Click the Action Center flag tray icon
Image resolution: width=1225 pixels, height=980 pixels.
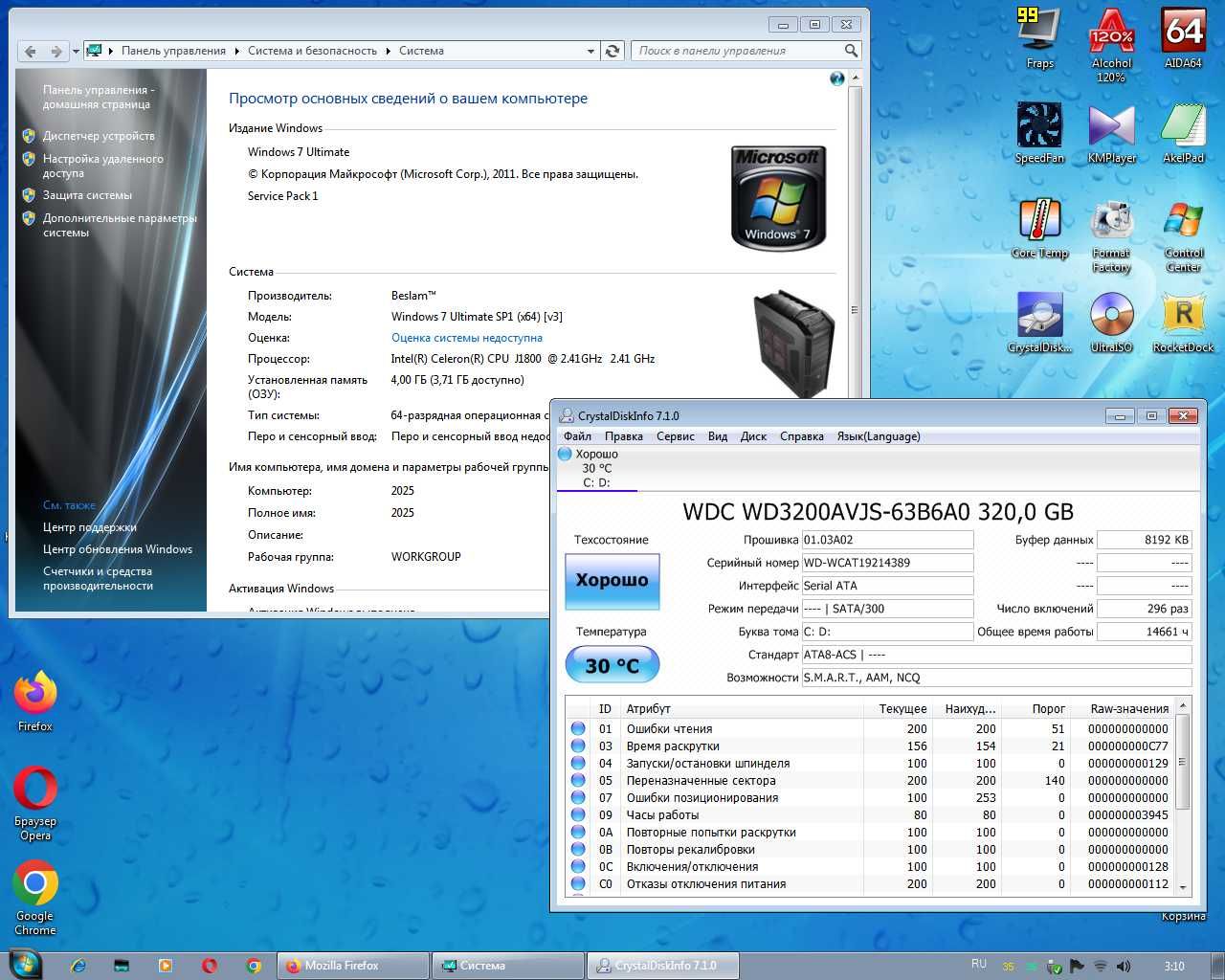click(x=1077, y=967)
